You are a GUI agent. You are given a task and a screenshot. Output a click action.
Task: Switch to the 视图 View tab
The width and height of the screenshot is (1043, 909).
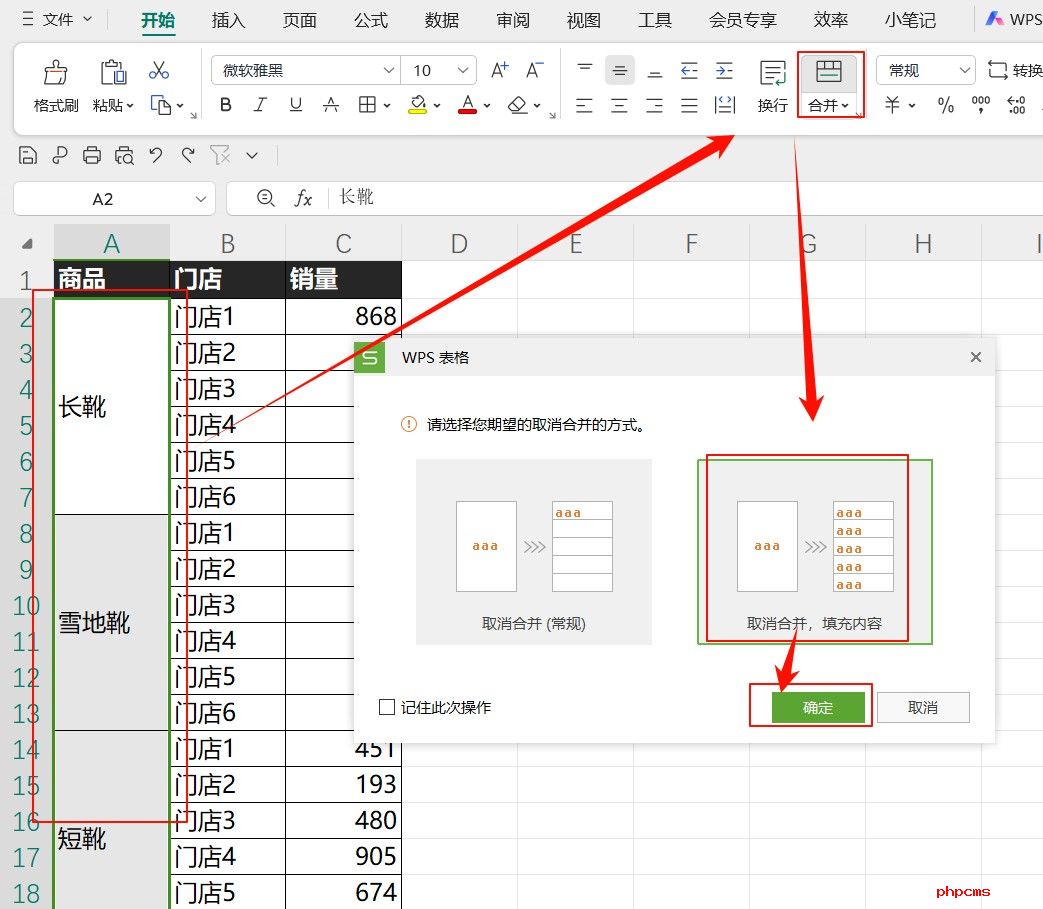pos(583,21)
